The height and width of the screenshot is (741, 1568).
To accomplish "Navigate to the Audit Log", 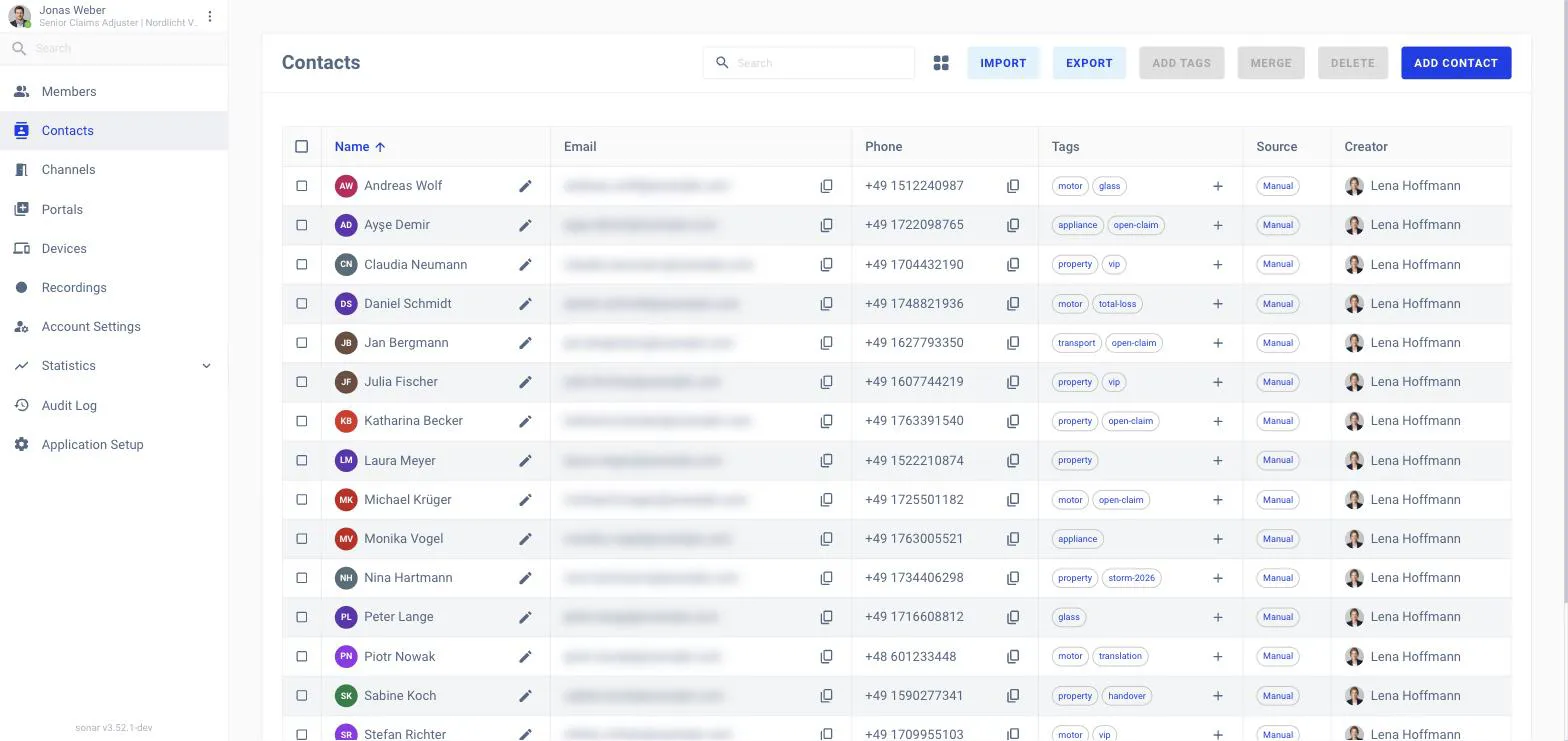I will (114, 406).
